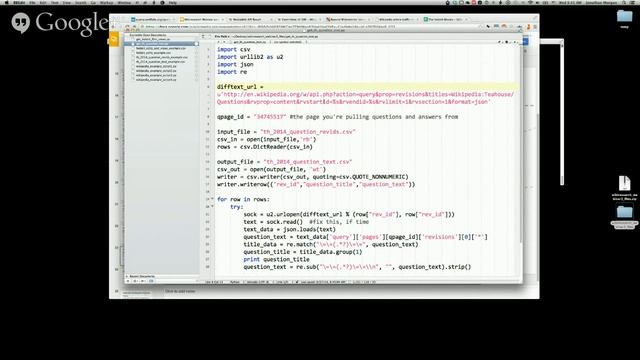Click the Wi-Fi status icon in menu bar
Screen dimensions: 640x360
[x=531, y=2]
